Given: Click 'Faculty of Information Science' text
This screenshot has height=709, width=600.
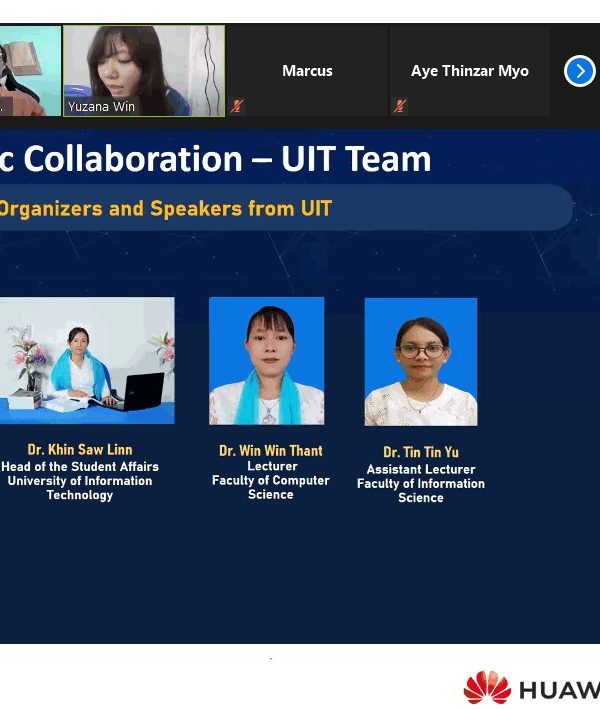Looking at the screenshot, I should click(x=421, y=490).
